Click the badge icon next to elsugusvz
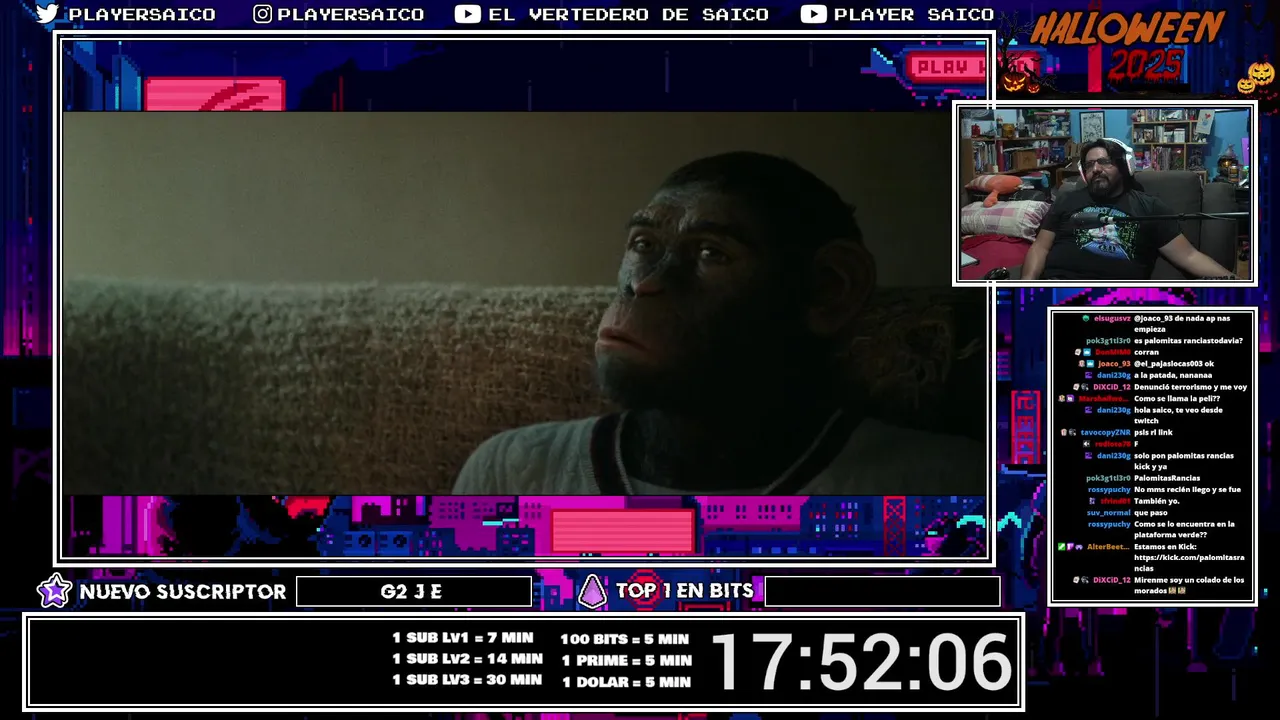Screen dimensions: 1280x720 [x=1086, y=319]
